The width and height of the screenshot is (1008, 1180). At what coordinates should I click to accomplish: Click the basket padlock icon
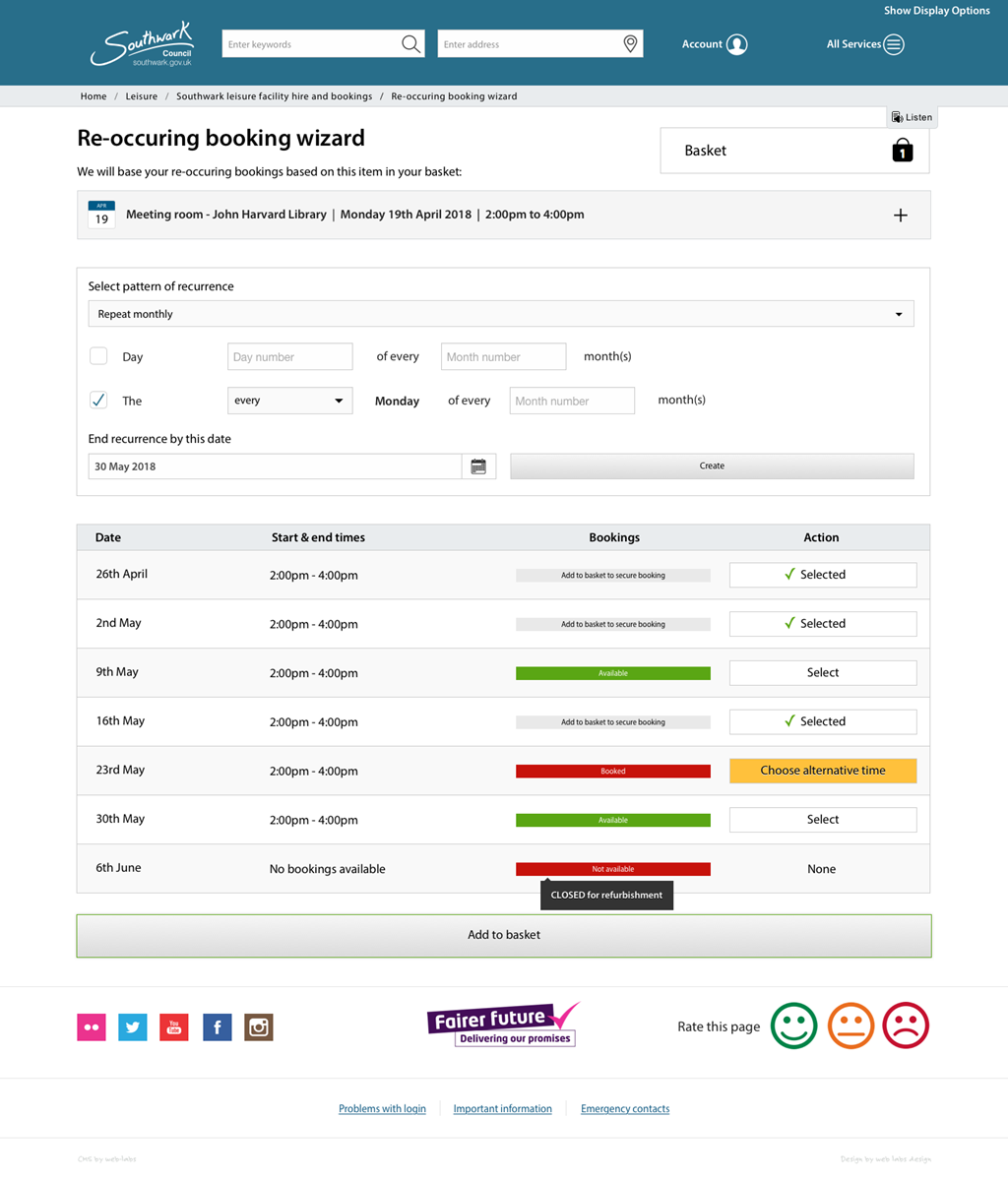(x=902, y=150)
